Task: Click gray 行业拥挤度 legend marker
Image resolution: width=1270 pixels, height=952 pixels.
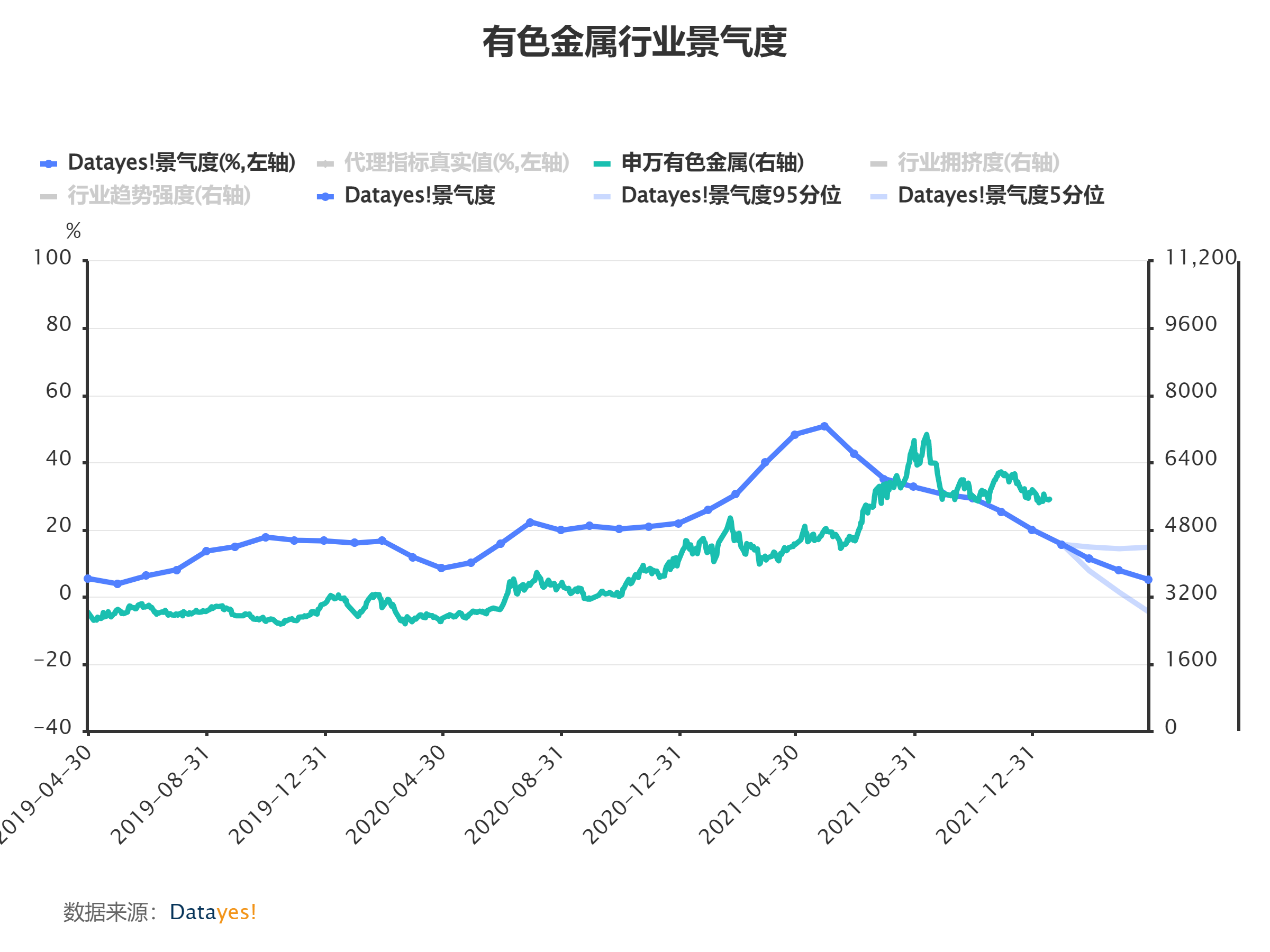Action: pyautogui.click(x=878, y=164)
